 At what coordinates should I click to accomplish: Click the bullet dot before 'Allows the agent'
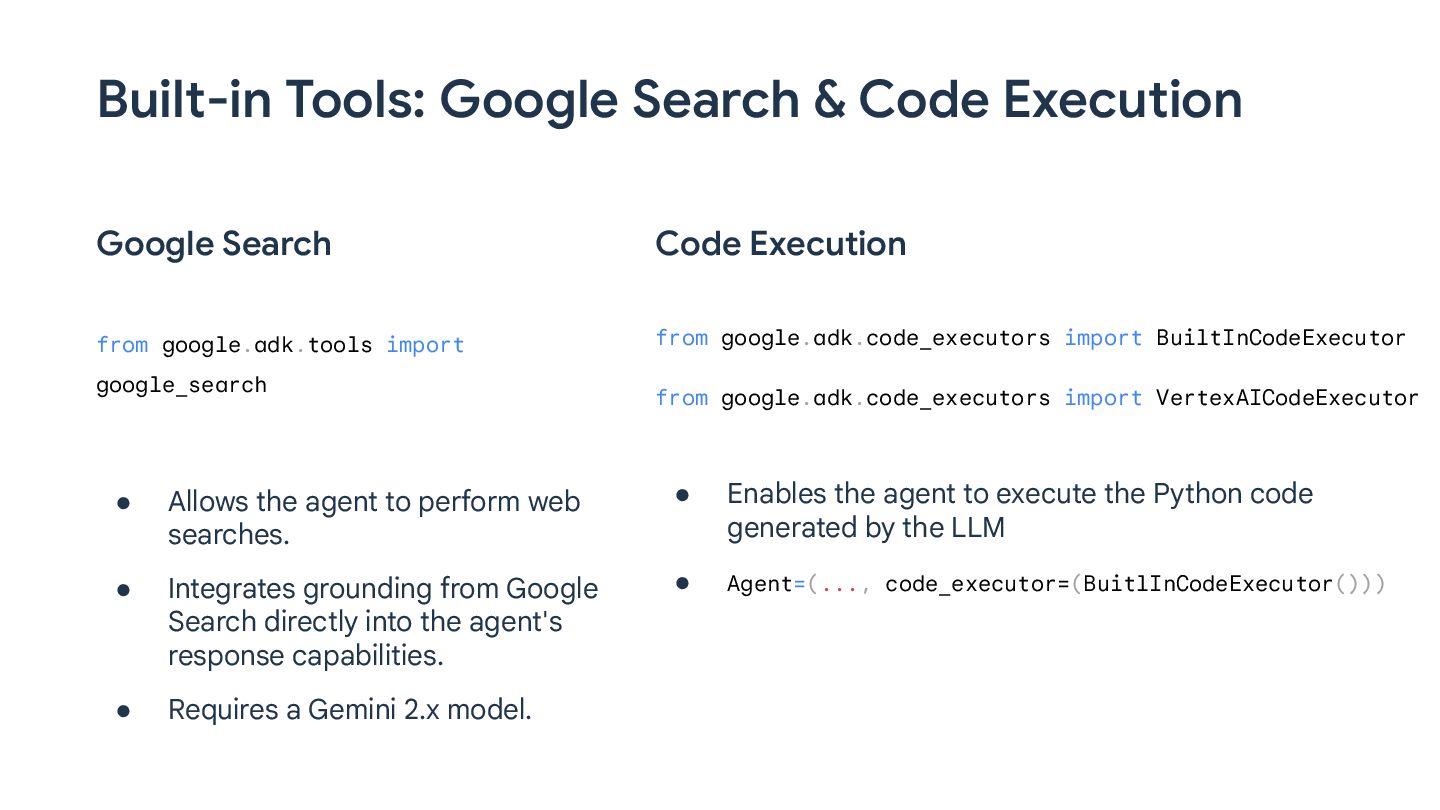click(124, 502)
